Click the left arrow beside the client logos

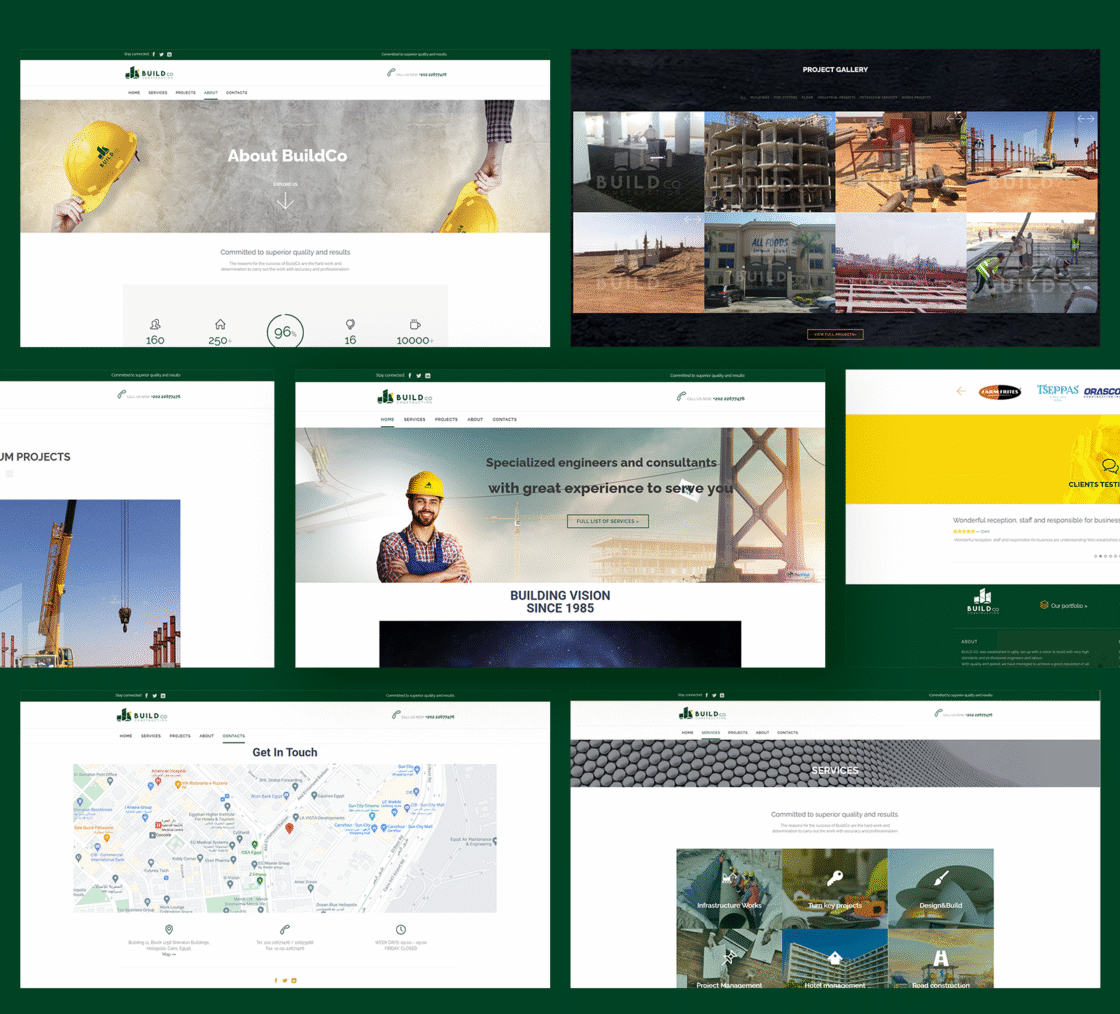961,391
